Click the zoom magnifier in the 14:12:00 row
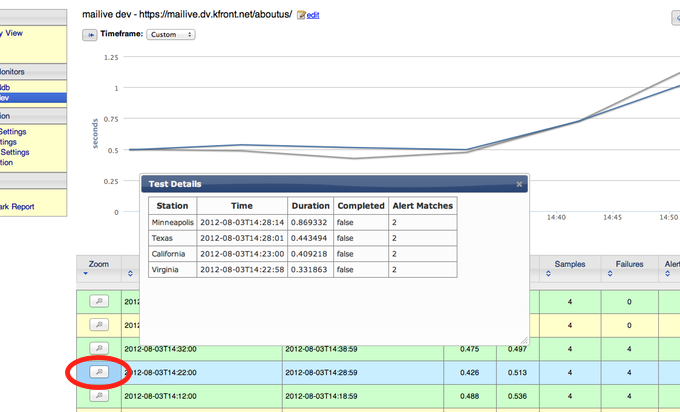This screenshot has height=412, width=680. 98,396
